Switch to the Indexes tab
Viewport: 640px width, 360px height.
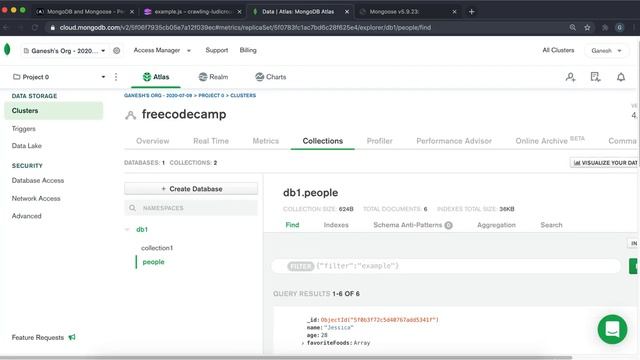click(336, 225)
